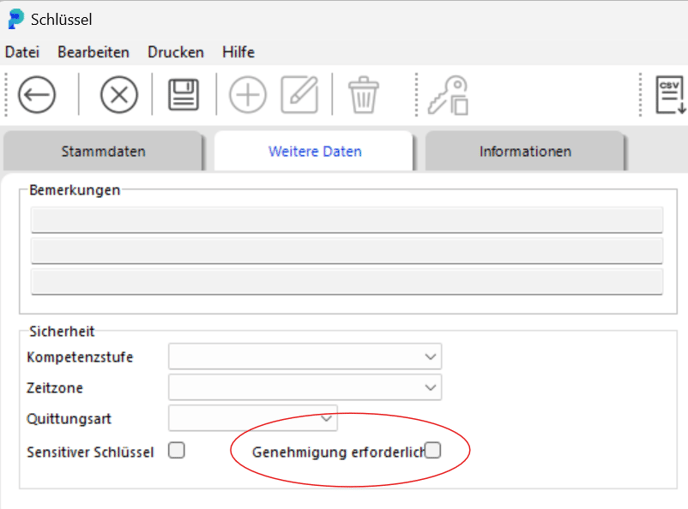Open the Datei menu
Viewport: 688px width, 509px height.
coord(22,52)
